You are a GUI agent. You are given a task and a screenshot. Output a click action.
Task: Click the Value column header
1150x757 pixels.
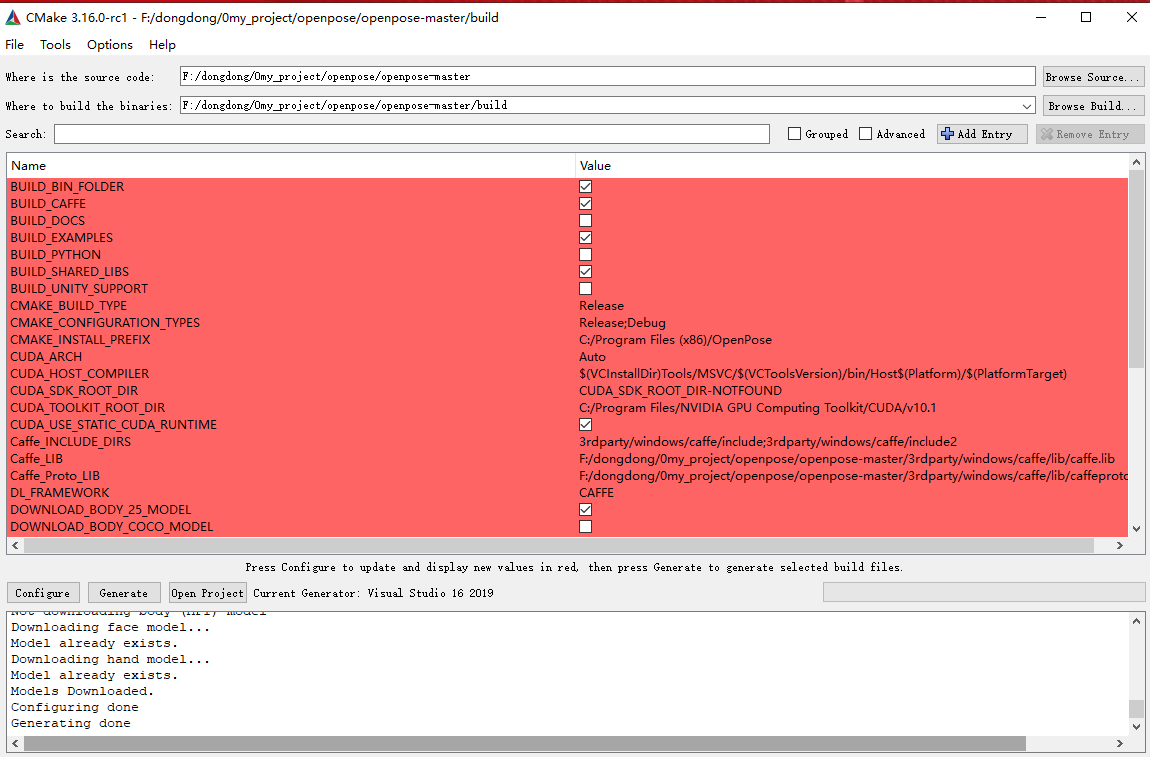852,166
